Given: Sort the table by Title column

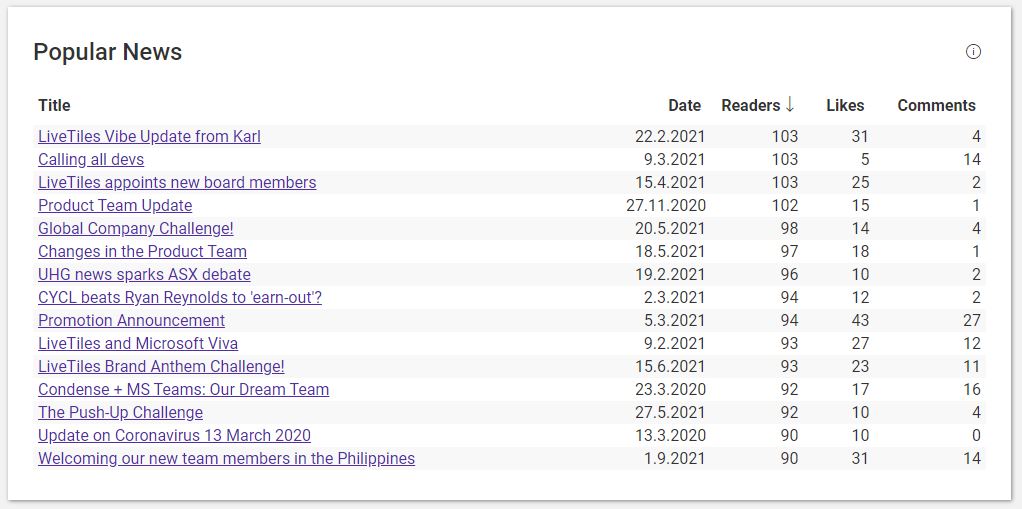Looking at the screenshot, I should tap(54, 106).
